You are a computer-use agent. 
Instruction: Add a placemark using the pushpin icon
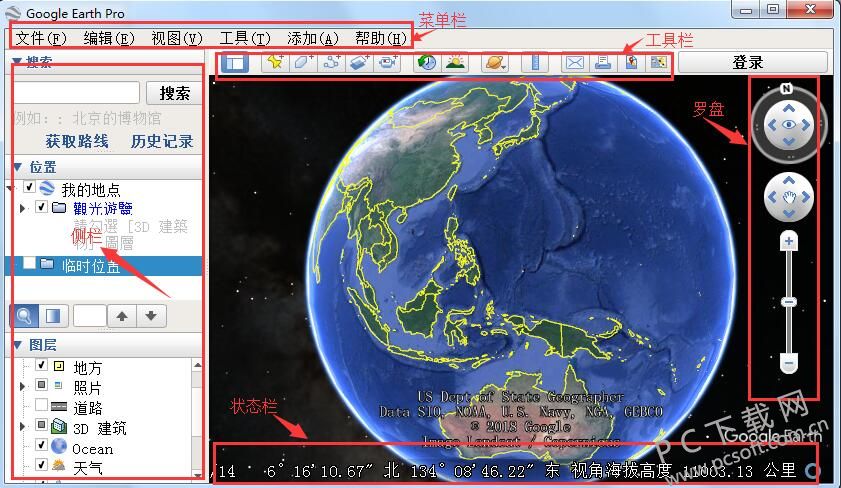click(x=275, y=62)
